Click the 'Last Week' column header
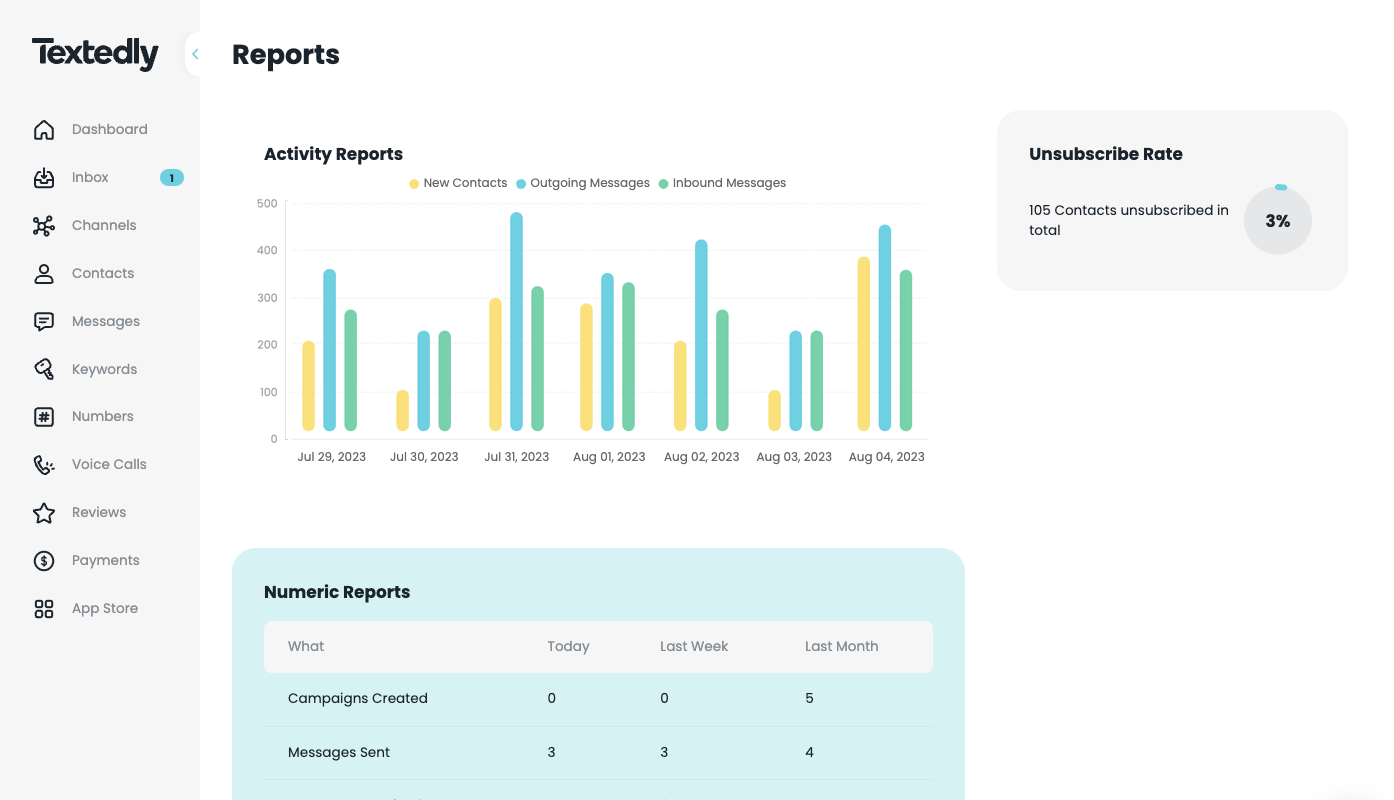Screen dimensions: 1394x800 point(694,646)
